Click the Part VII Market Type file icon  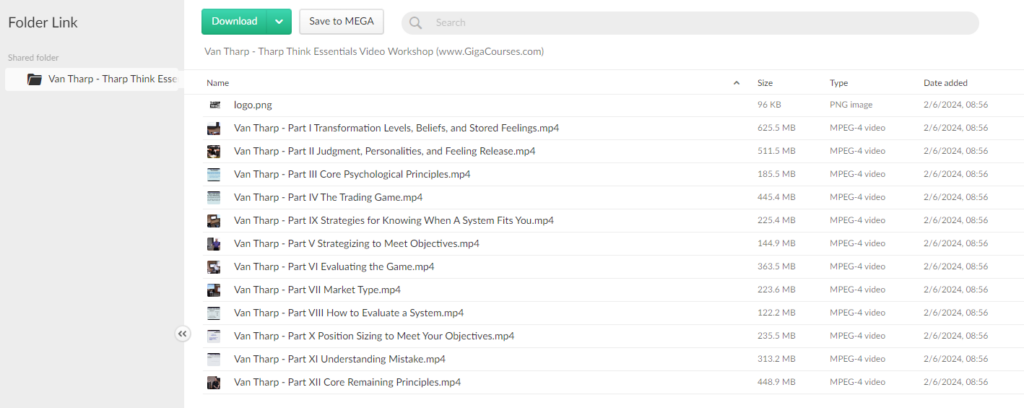coord(214,290)
